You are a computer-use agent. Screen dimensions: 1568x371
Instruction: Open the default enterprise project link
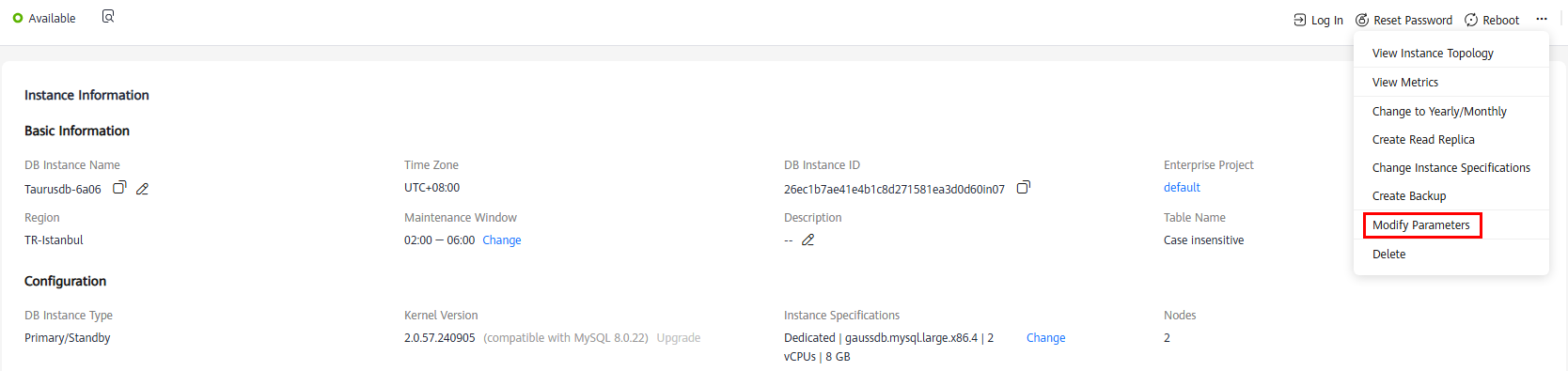click(1182, 188)
